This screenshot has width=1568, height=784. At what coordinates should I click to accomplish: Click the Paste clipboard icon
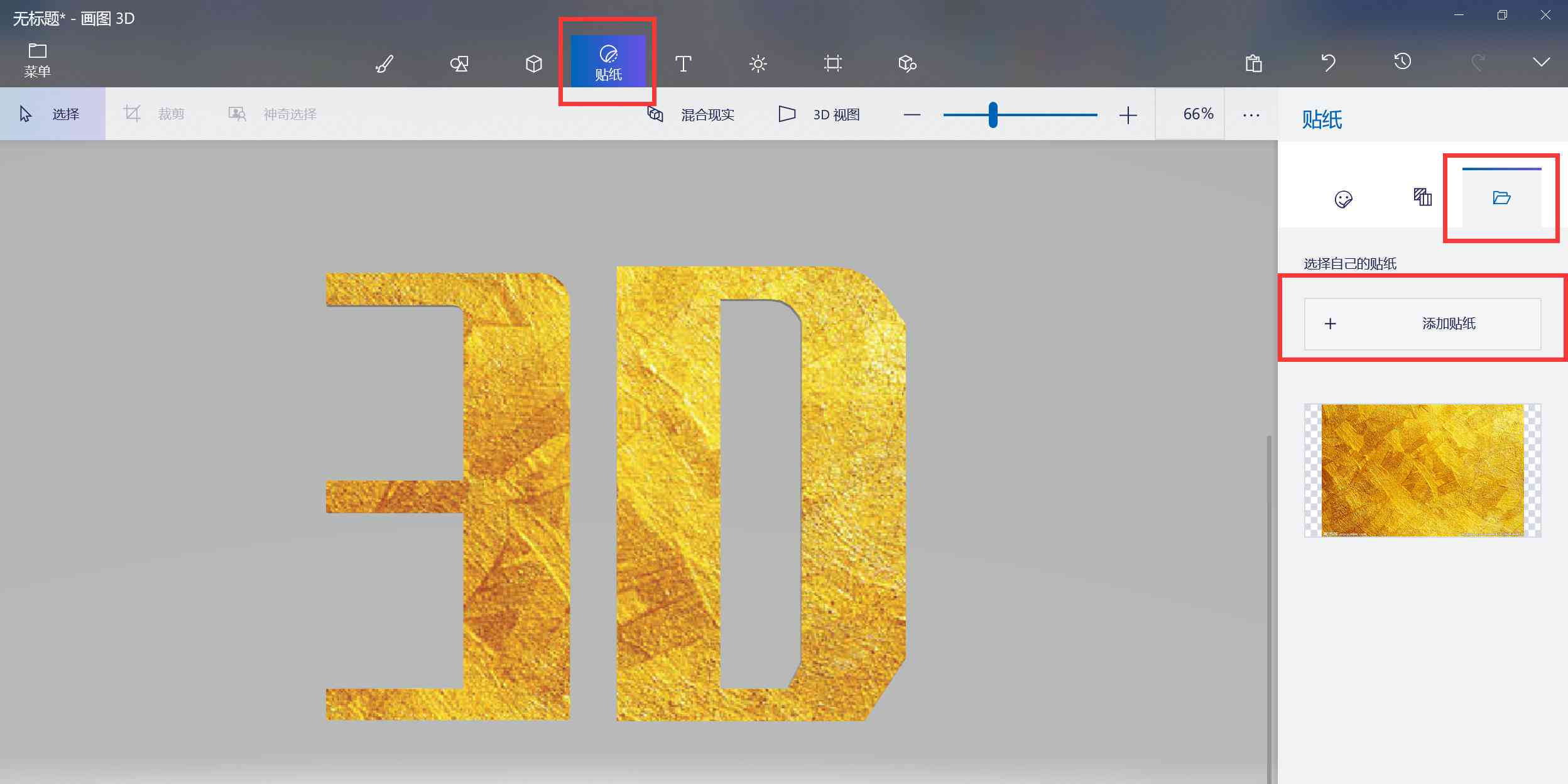[1254, 63]
